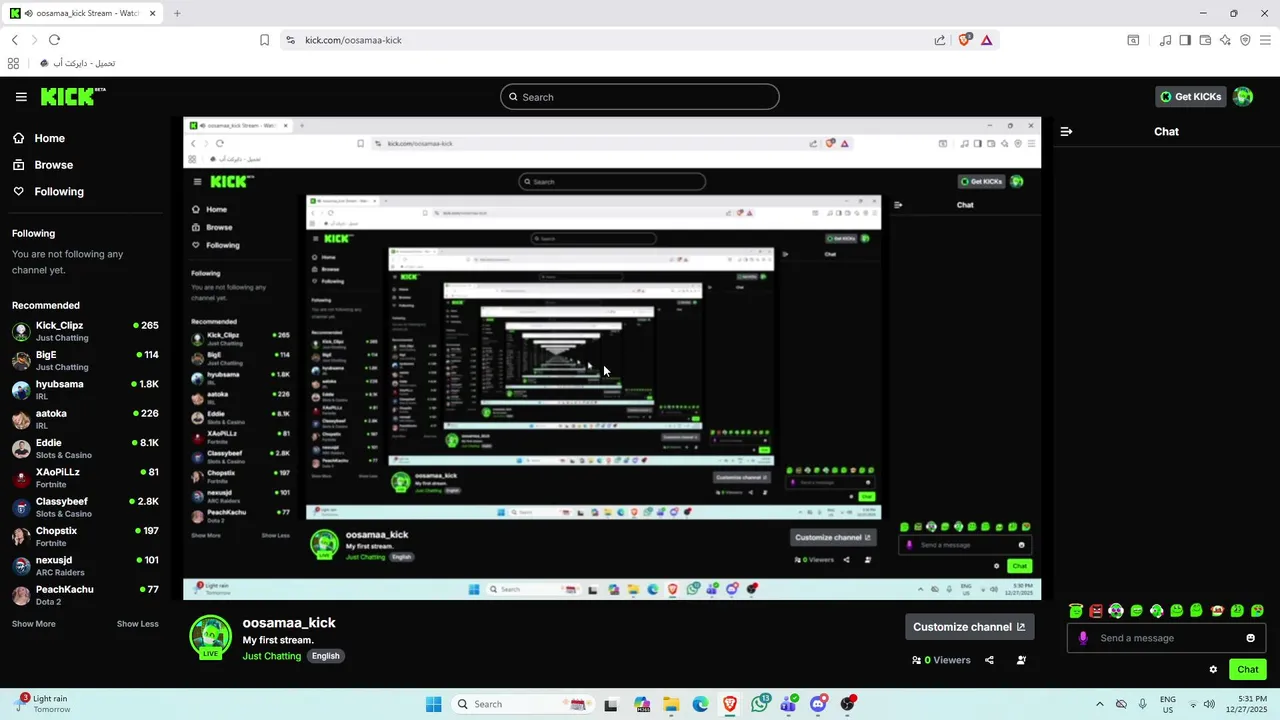
Task: Expand recommended list with Show More
Action: point(34,624)
